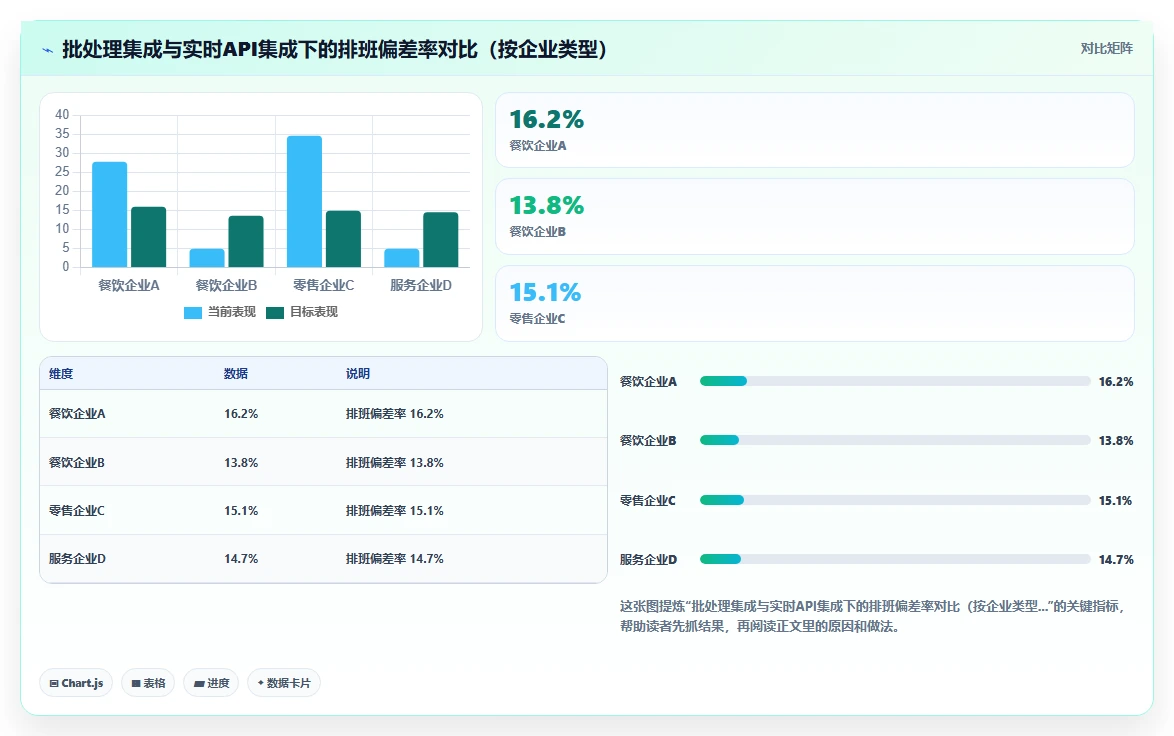
Task: Toggle 目标表现 legend swatch
Action: [275, 312]
